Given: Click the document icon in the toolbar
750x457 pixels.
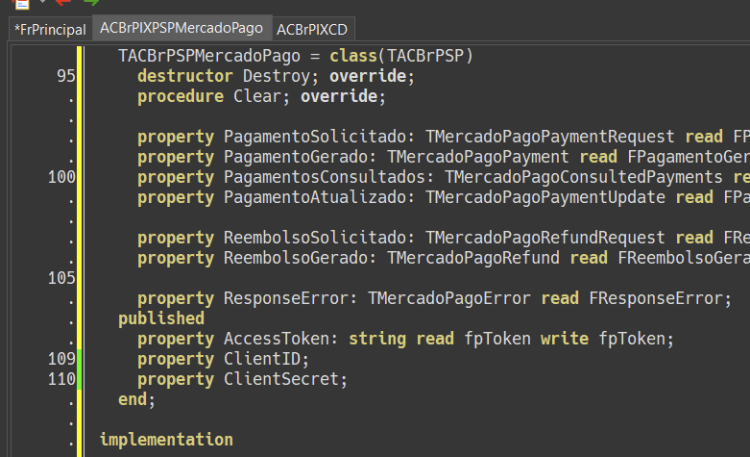Looking at the screenshot, I should [22, 4].
